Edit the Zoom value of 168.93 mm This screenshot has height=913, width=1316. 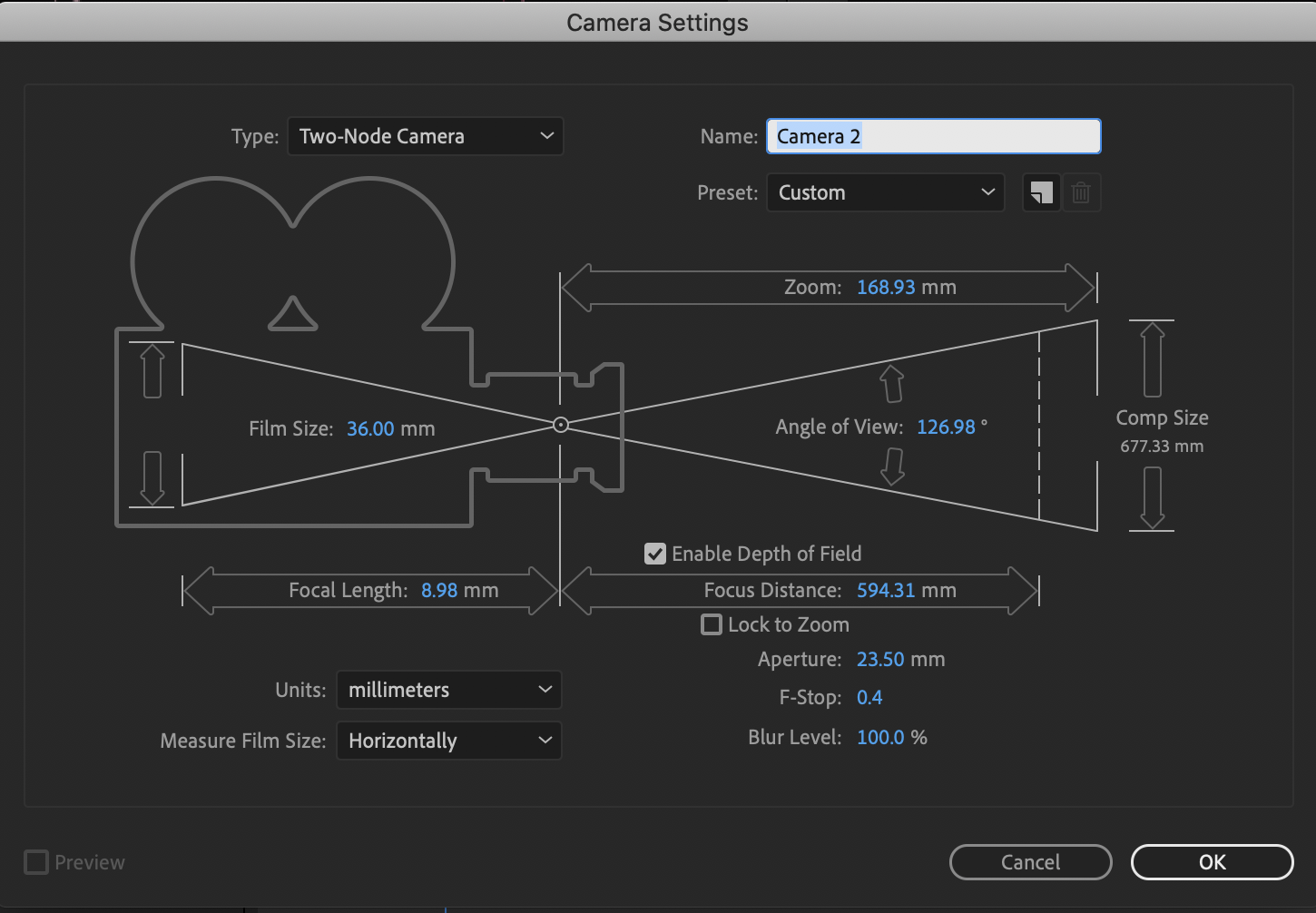click(906, 287)
